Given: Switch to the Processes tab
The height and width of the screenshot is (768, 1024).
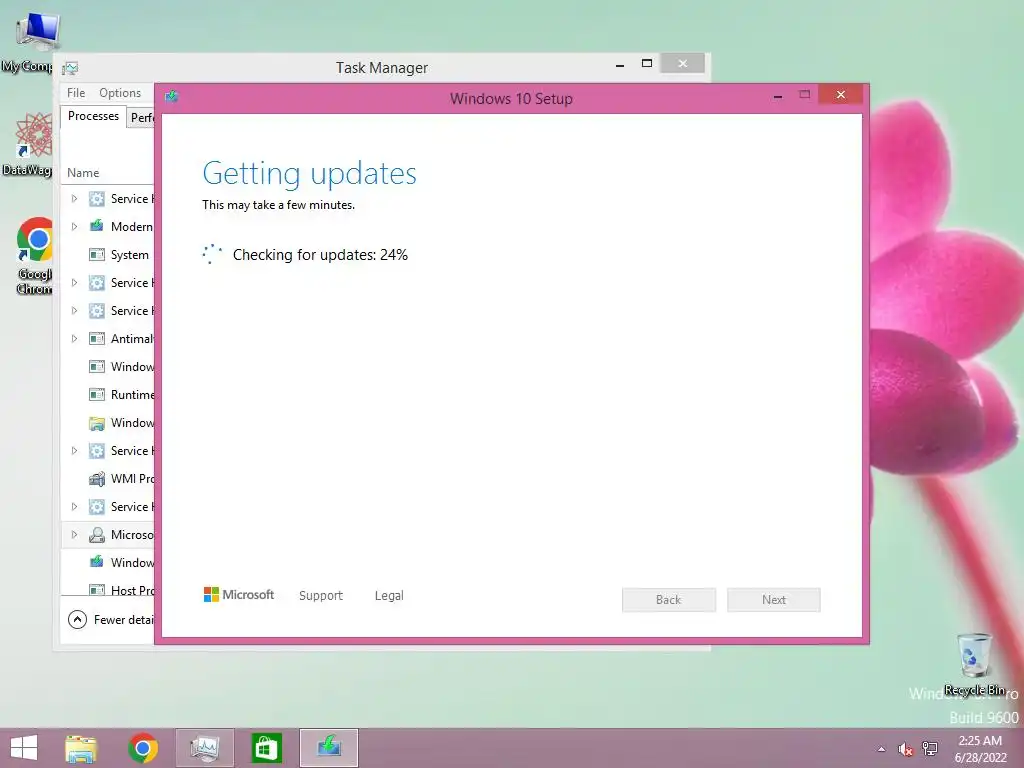Looking at the screenshot, I should 93,116.
